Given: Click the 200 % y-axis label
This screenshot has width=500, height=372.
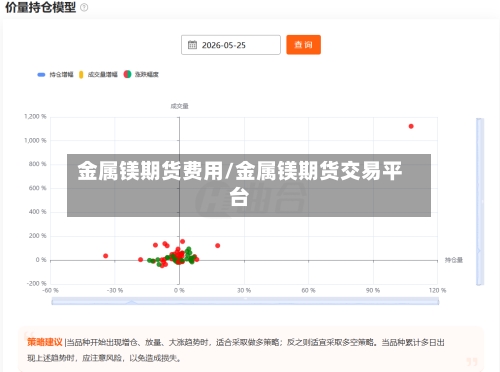Looking at the screenshot, I should point(38,236).
